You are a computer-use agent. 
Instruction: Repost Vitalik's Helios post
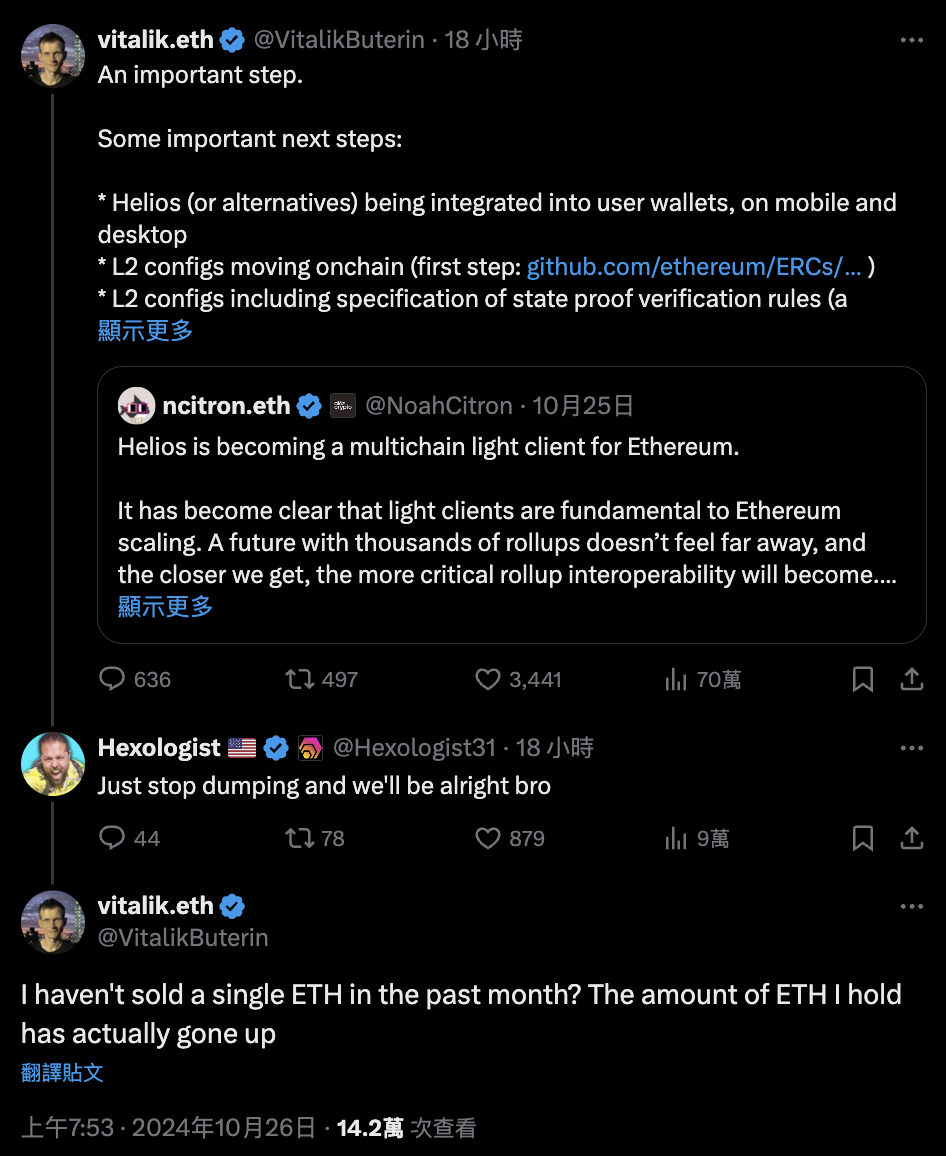click(299, 680)
